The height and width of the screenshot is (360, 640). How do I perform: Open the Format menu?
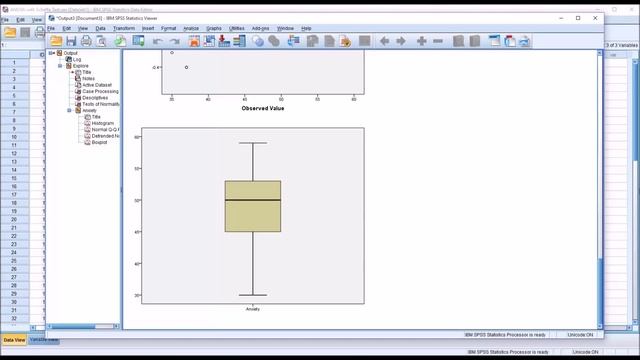point(169,29)
